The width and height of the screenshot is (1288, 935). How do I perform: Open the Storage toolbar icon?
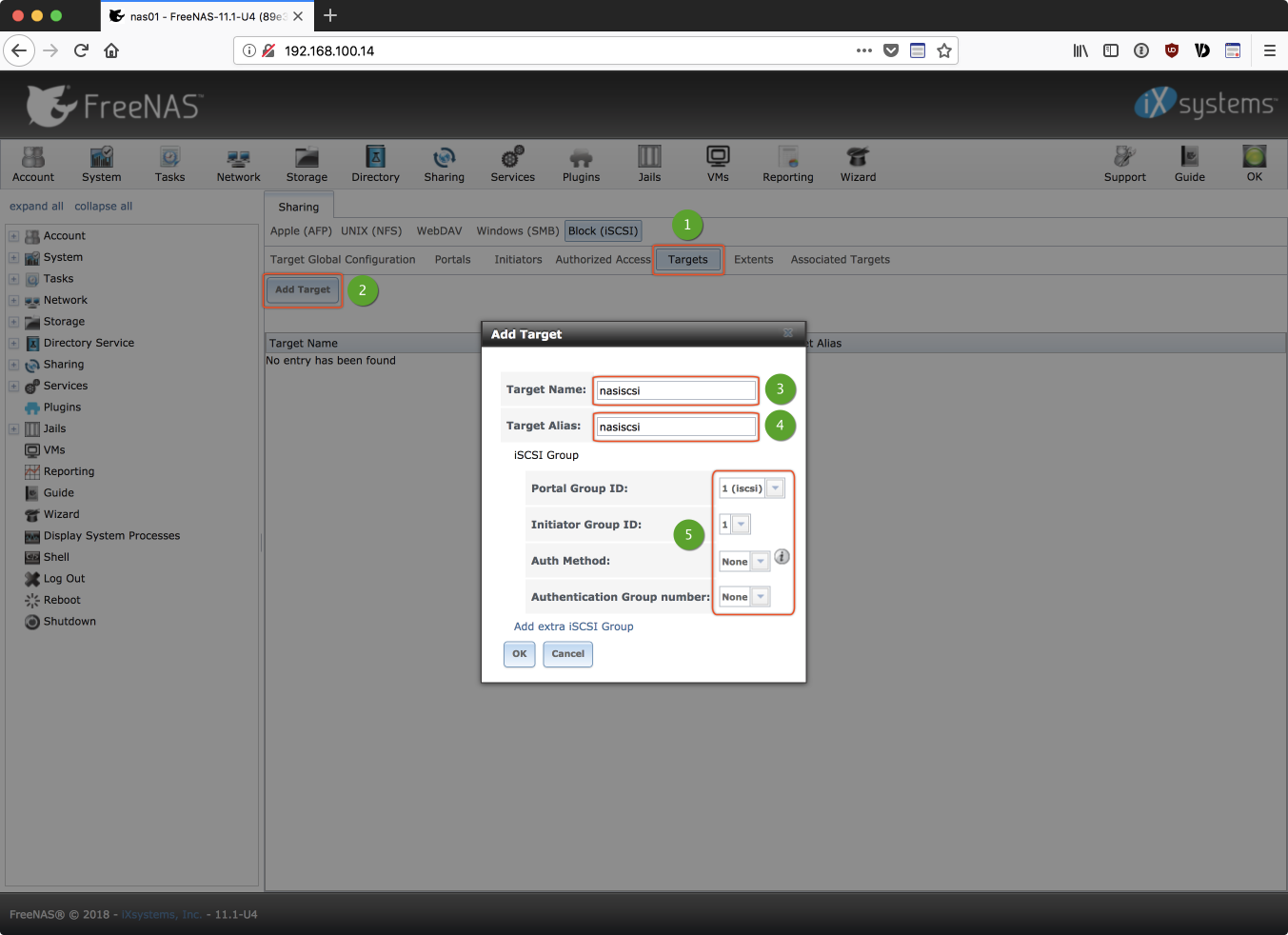[307, 163]
